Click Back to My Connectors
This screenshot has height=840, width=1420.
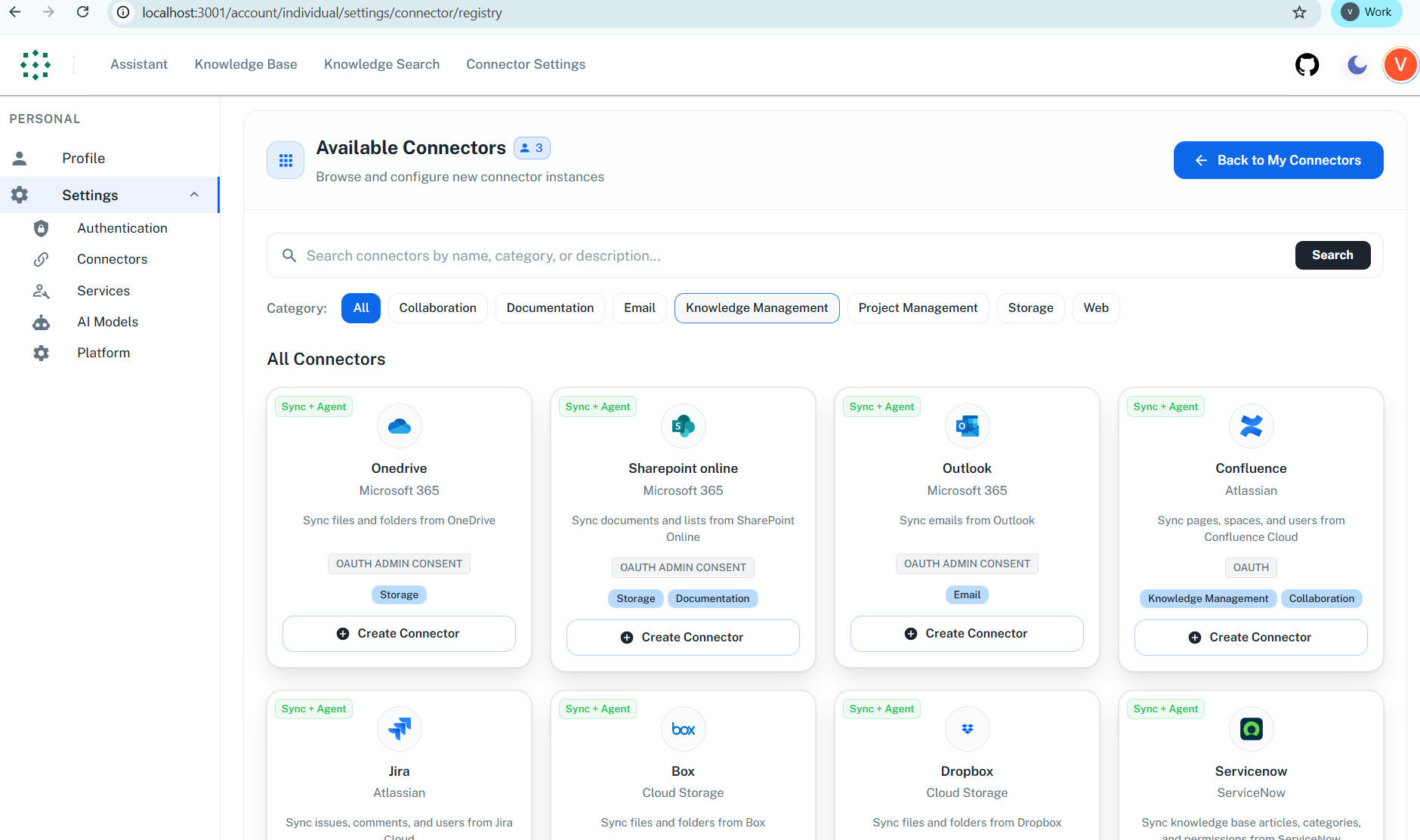(x=1278, y=160)
